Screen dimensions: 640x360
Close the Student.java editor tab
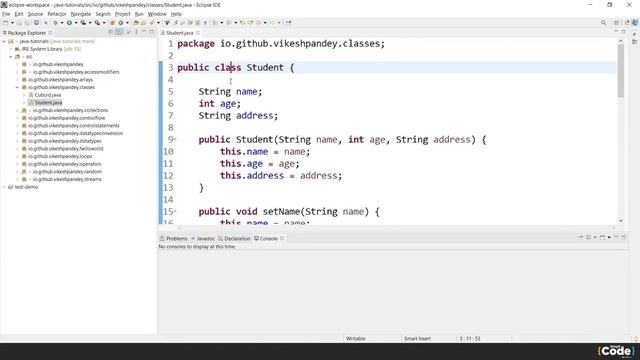(x=198, y=33)
